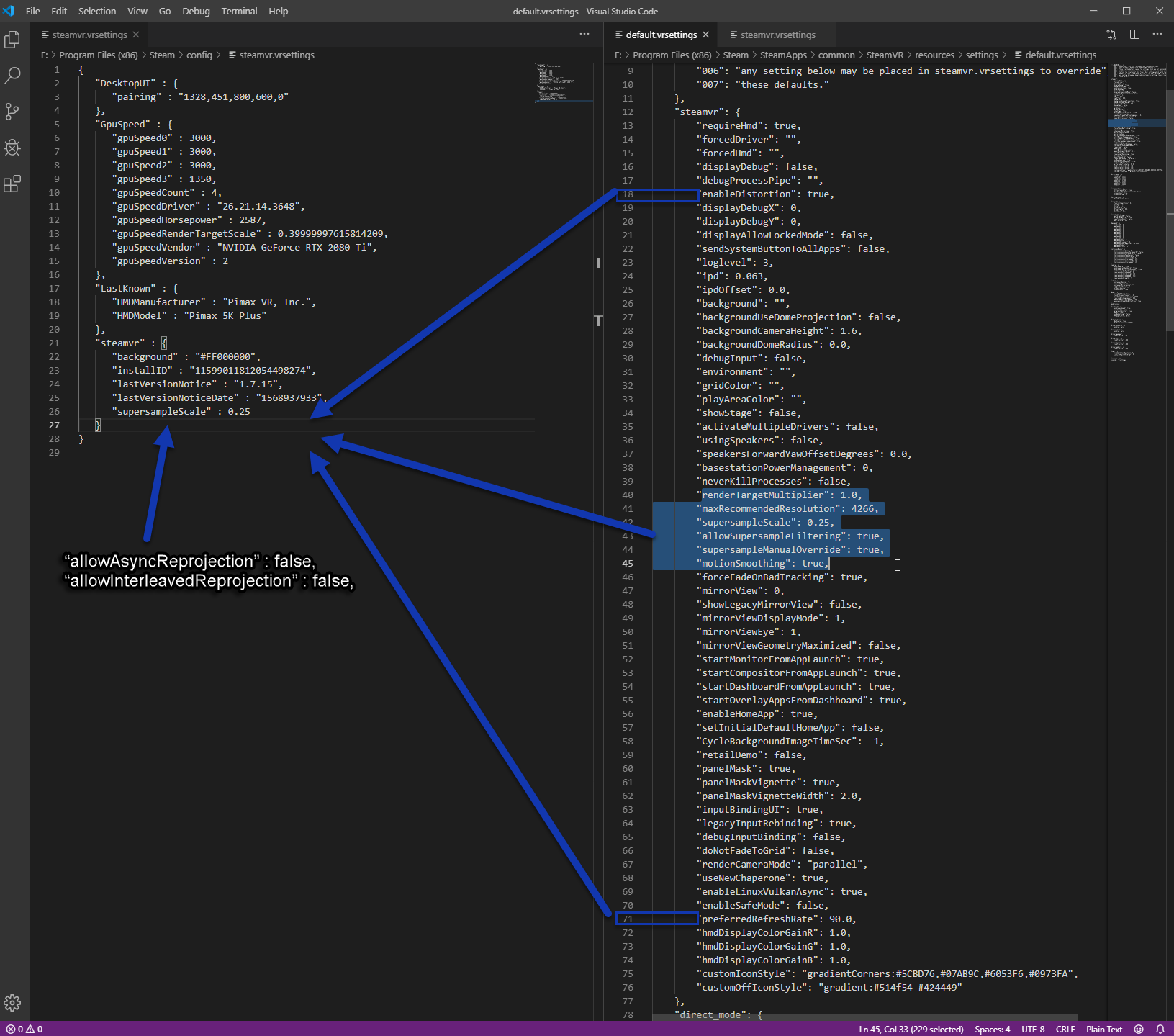
Task: Select language mode Plain Text
Action: [1104, 1029]
